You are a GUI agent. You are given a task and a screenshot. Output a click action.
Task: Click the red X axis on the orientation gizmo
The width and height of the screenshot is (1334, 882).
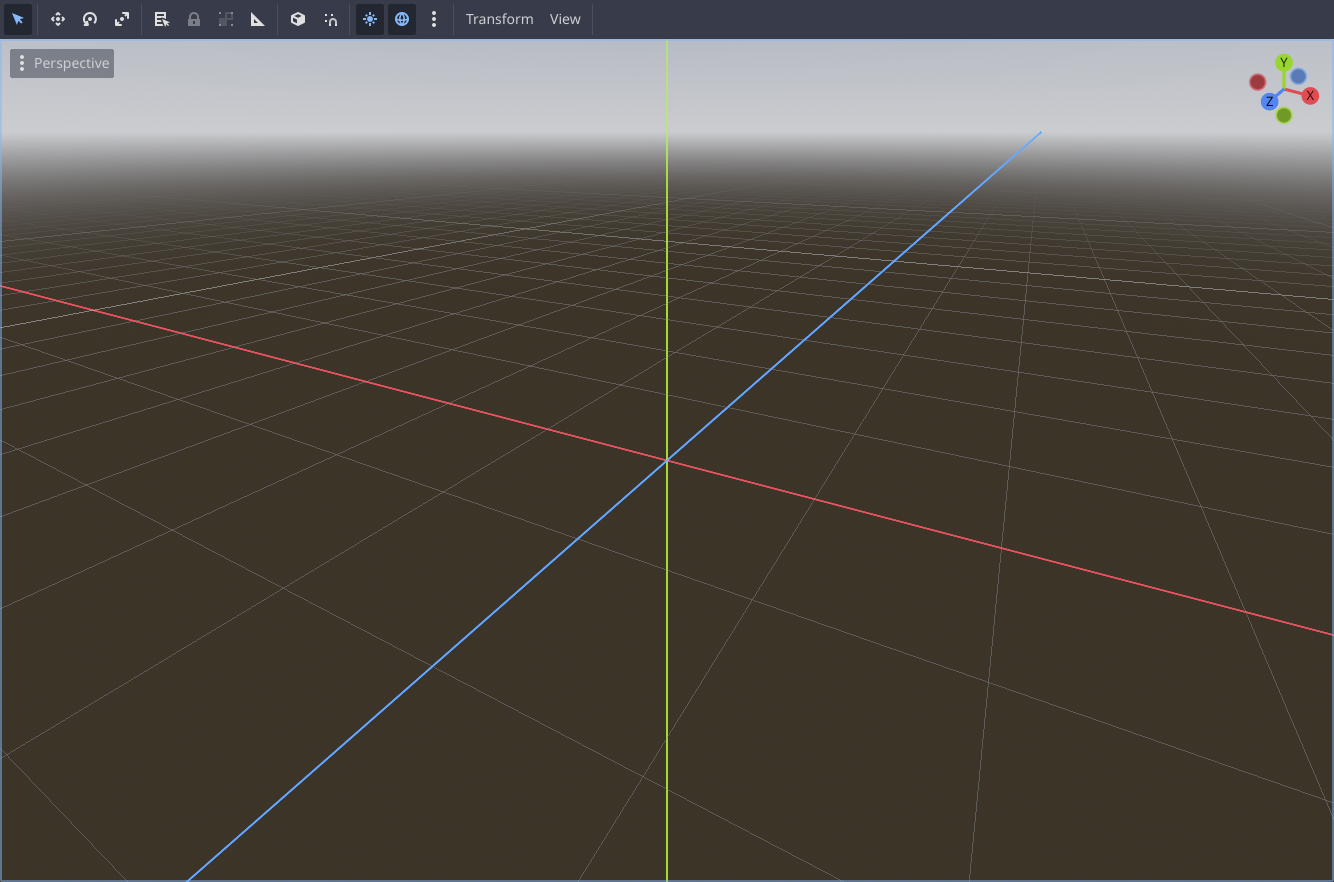1310,95
